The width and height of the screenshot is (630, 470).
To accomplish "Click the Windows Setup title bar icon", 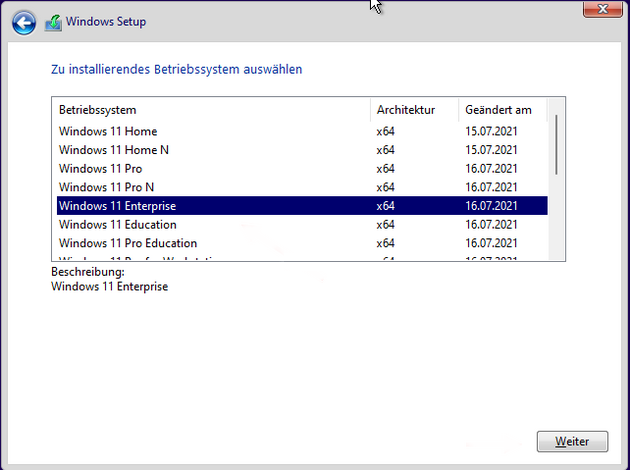I will pyautogui.click(x=53, y=21).
